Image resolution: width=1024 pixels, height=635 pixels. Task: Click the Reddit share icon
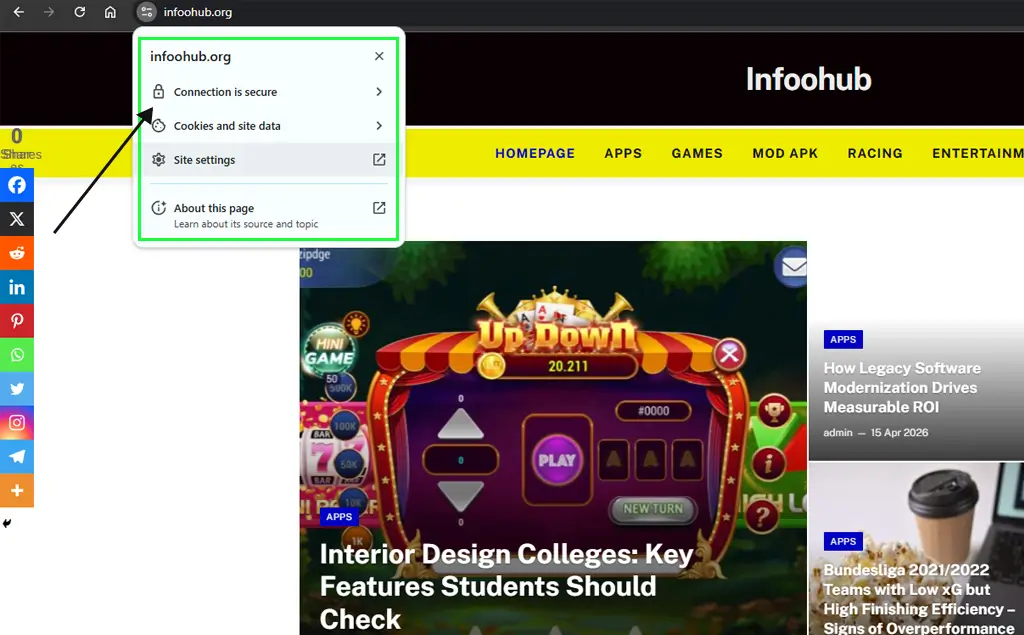(x=17, y=253)
